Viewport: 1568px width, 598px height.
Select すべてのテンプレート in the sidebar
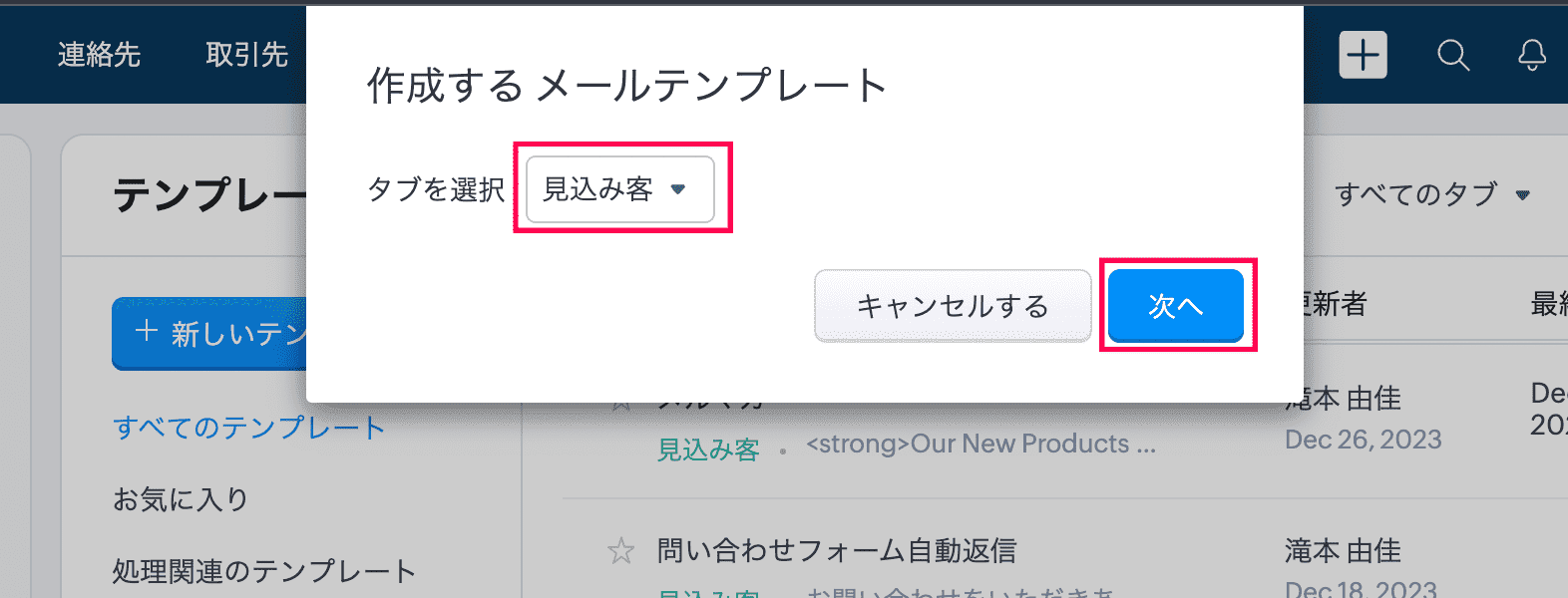[249, 428]
